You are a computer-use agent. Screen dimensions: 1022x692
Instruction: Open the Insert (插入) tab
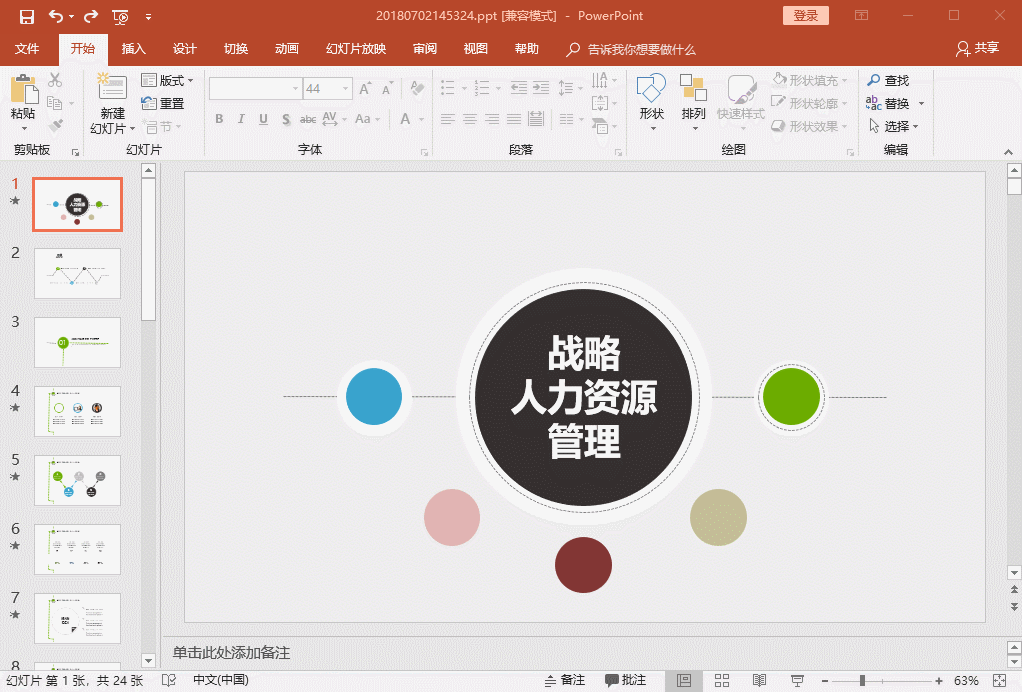133,49
